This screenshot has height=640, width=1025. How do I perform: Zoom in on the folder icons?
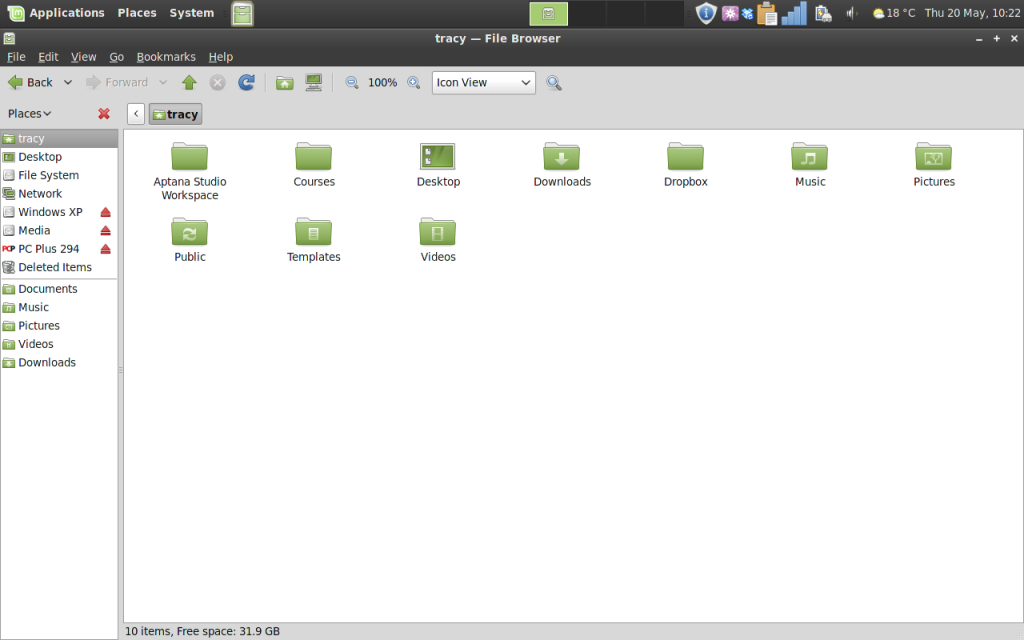click(413, 82)
